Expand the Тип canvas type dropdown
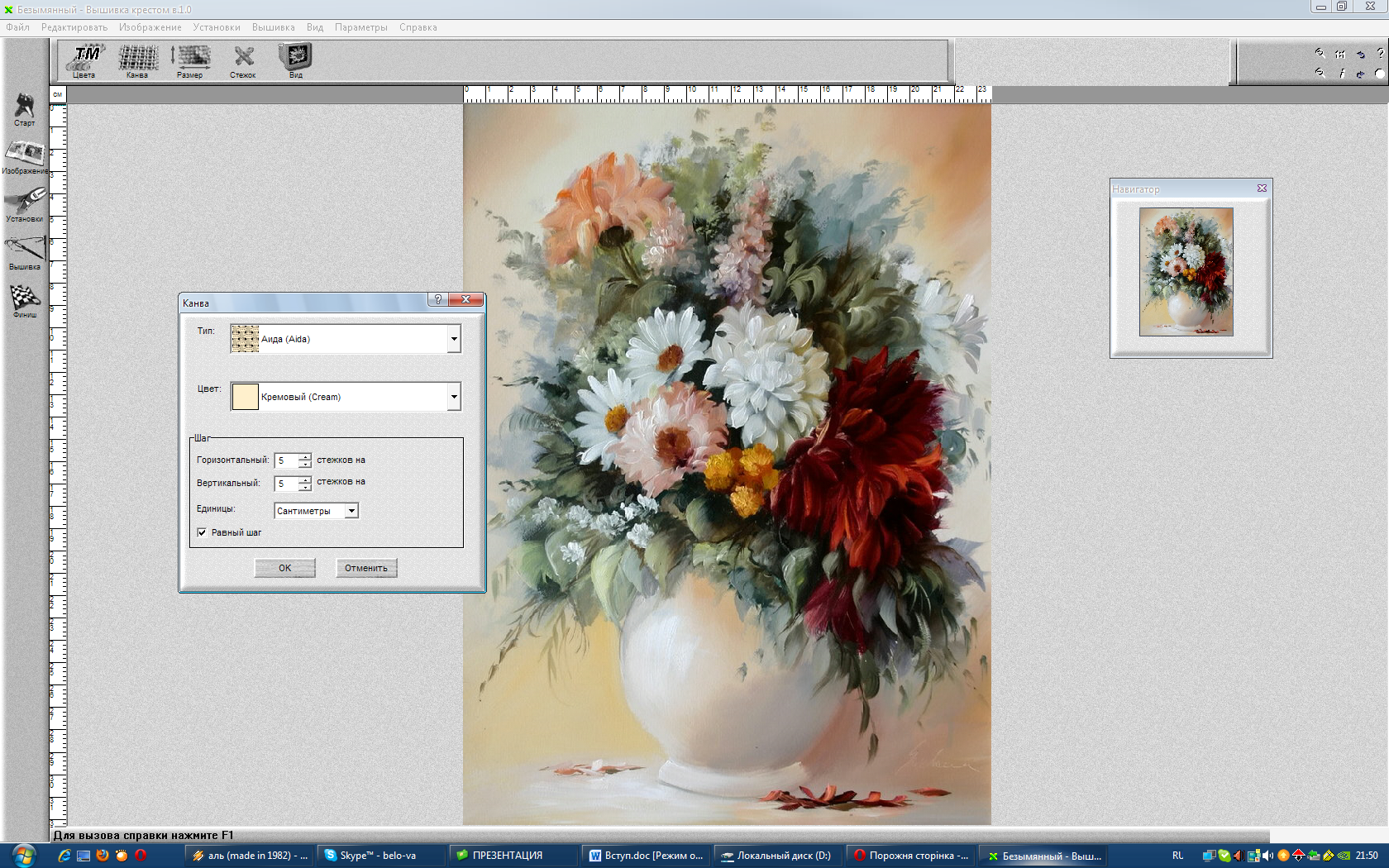The height and width of the screenshot is (868, 1389). coord(454,339)
